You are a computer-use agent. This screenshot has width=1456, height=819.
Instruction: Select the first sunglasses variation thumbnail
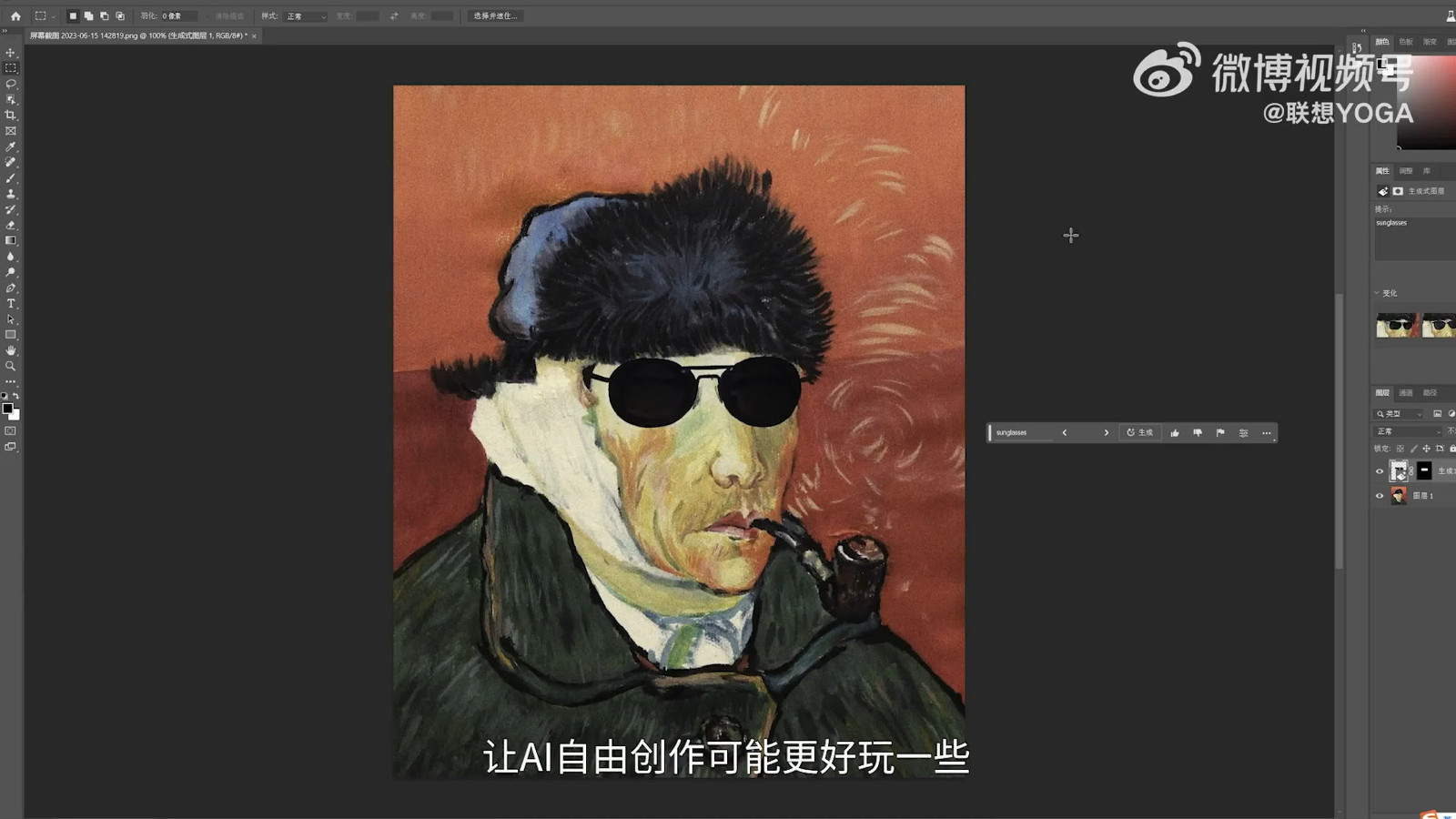tap(1397, 325)
